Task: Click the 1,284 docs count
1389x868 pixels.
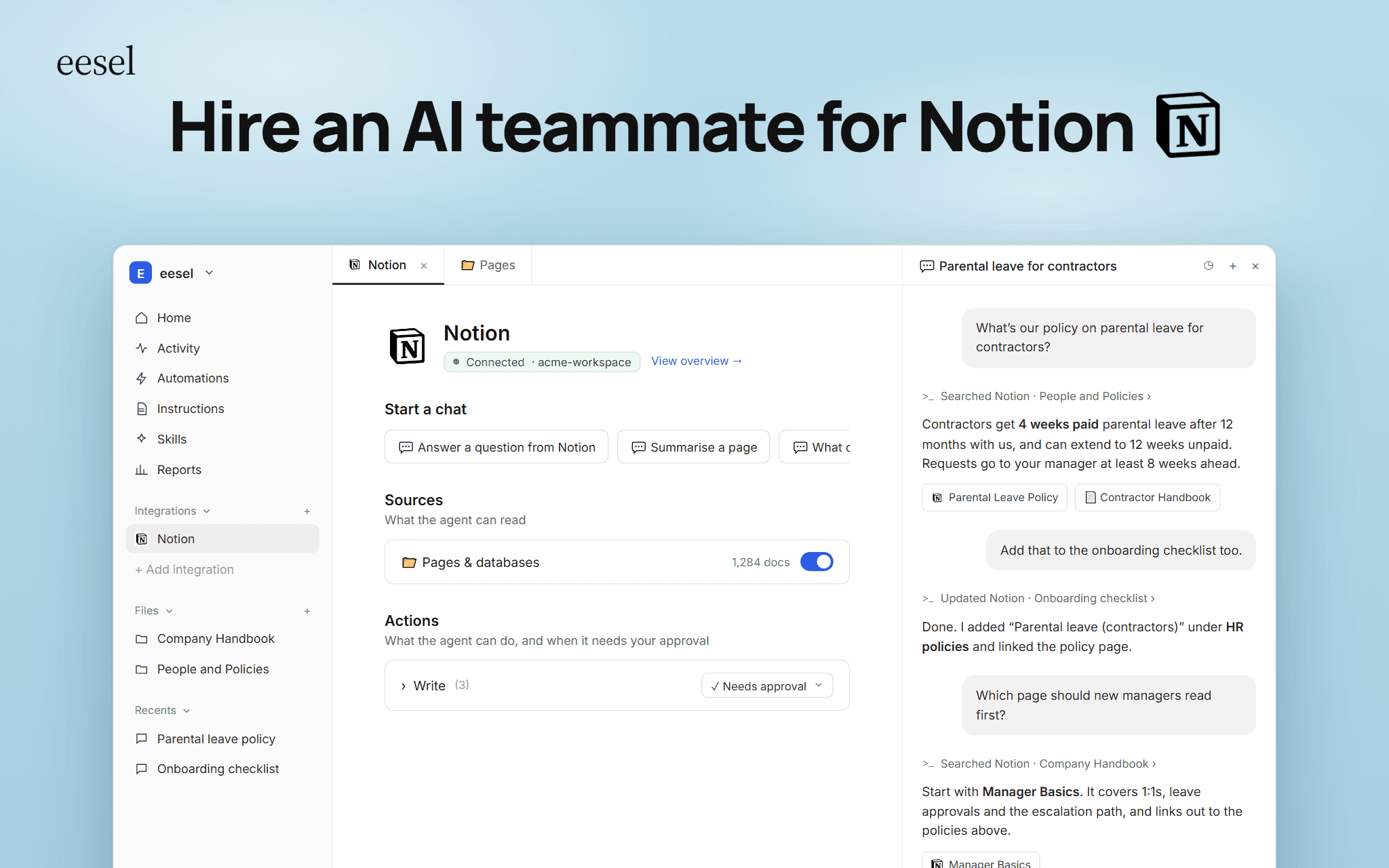Action: (760, 562)
